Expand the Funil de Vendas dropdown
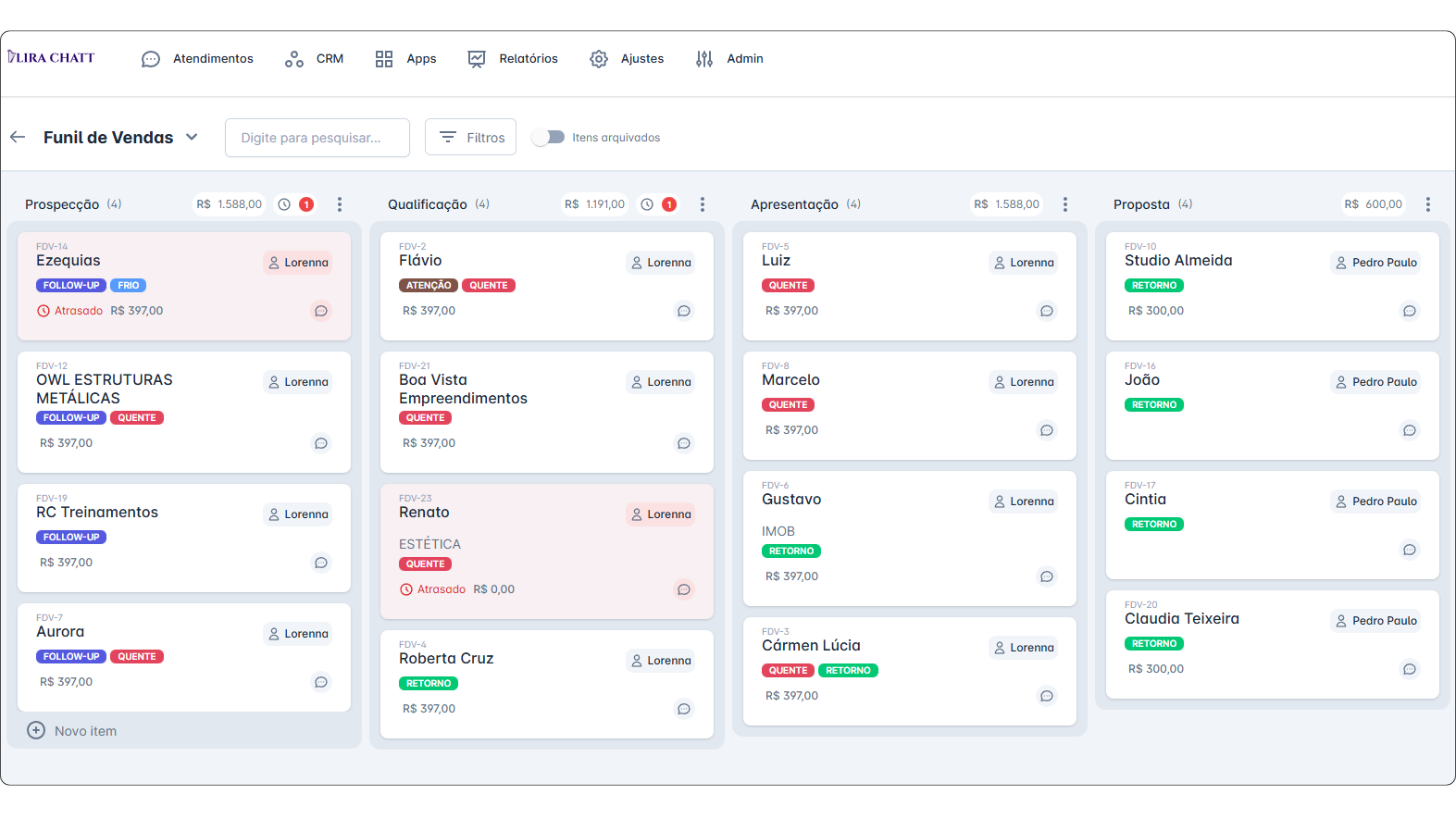 [191, 137]
